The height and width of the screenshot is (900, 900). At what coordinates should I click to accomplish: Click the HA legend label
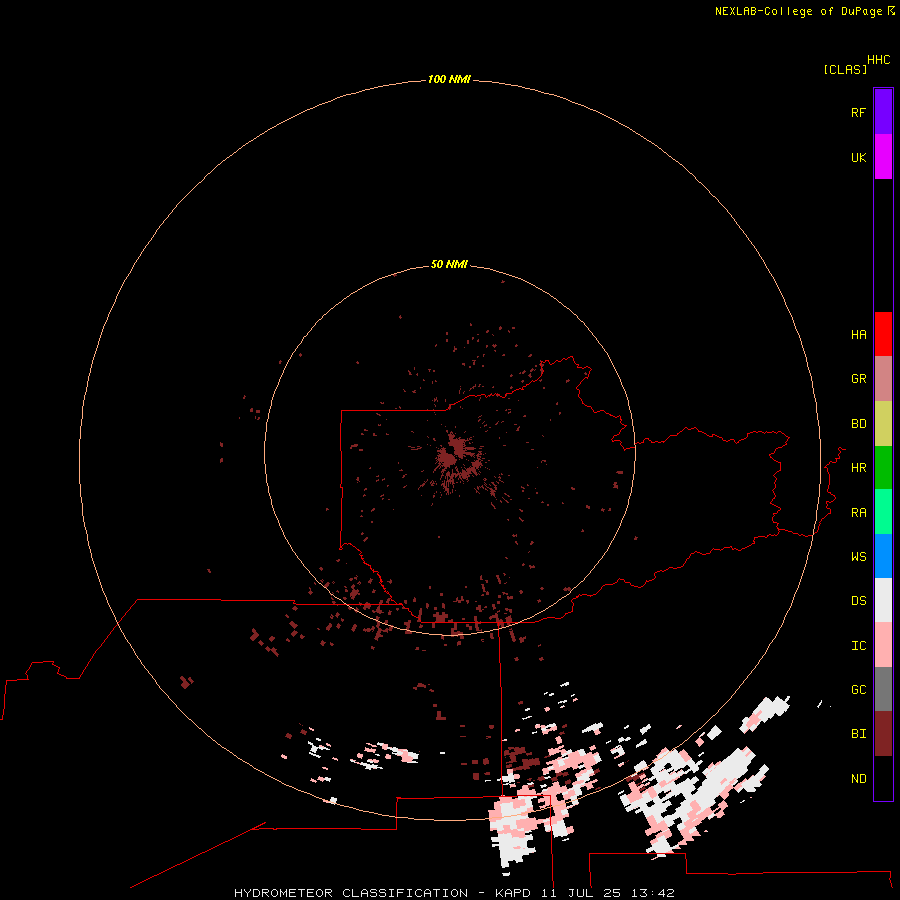click(858, 334)
